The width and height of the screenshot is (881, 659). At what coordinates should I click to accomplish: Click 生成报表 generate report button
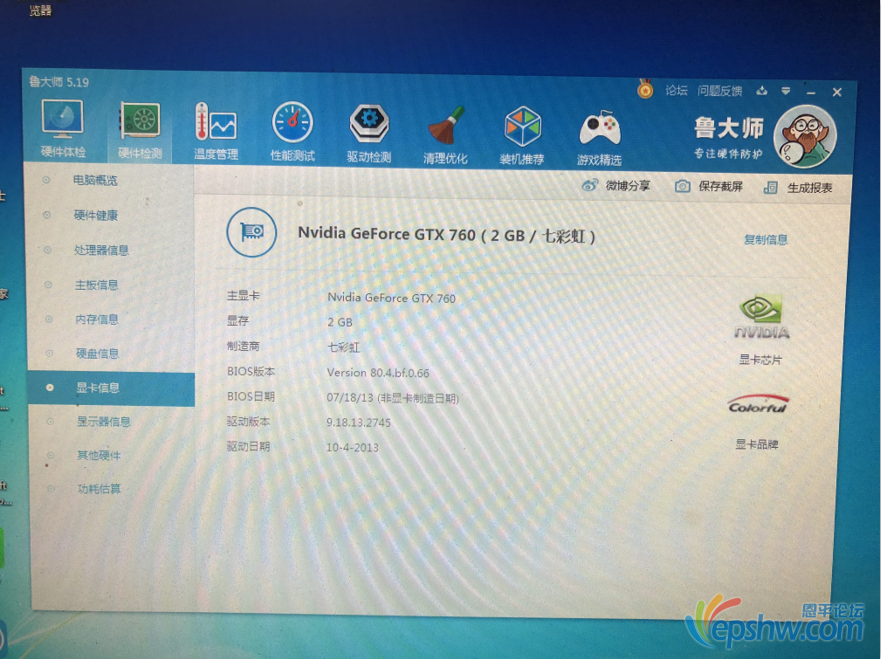pos(798,188)
